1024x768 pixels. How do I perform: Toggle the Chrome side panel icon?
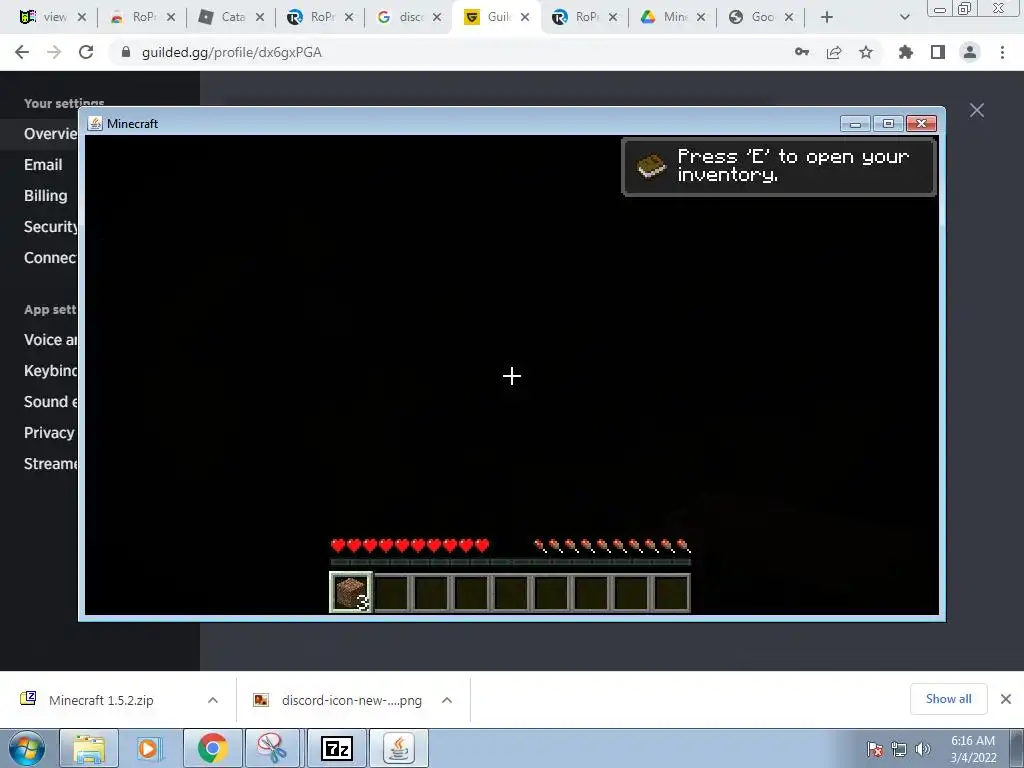pyautogui.click(x=938, y=52)
